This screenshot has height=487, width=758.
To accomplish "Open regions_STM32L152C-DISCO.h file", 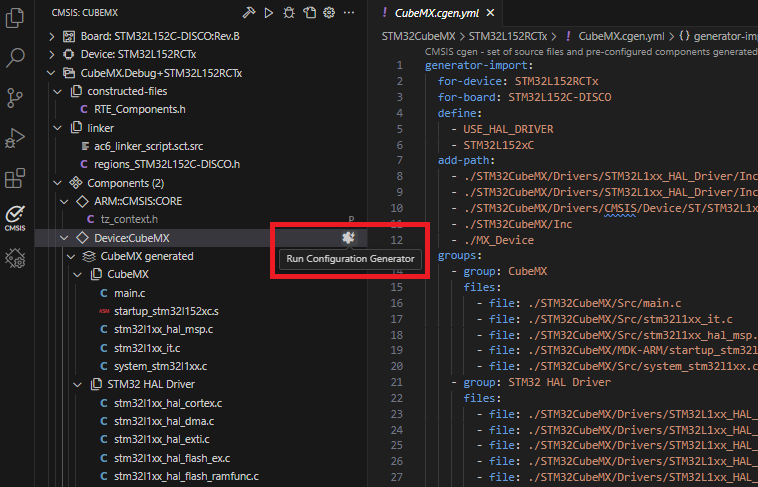I will 167,164.
